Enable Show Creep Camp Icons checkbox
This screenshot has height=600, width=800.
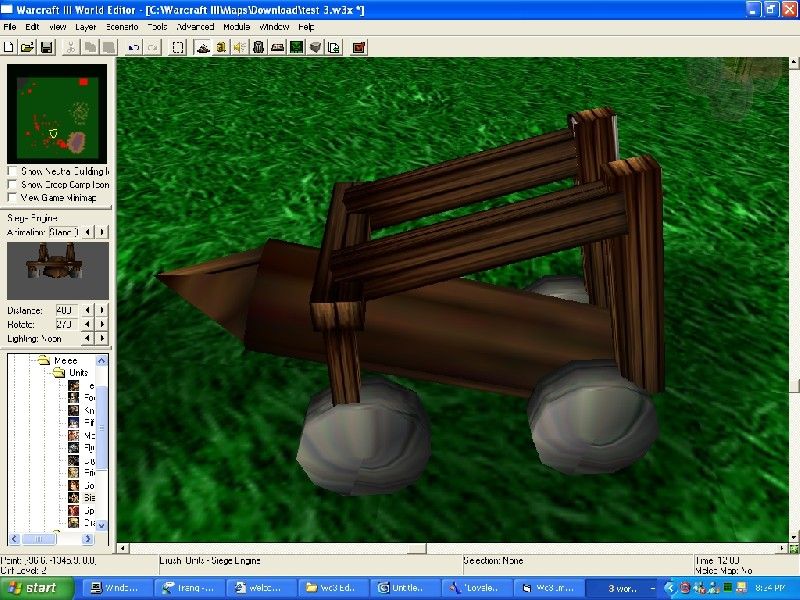click(x=12, y=184)
